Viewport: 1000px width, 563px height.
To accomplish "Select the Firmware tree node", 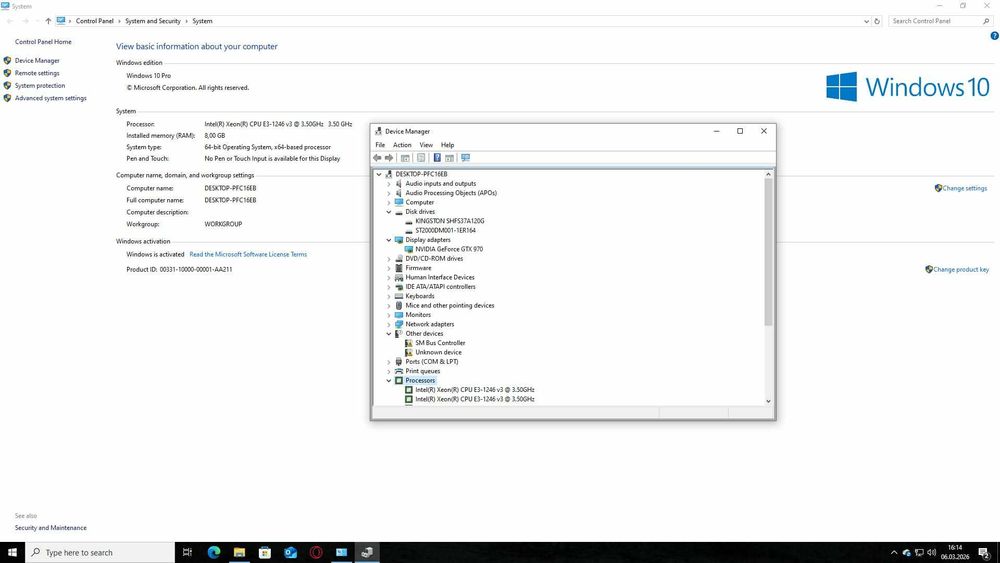I will pyautogui.click(x=418, y=268).
